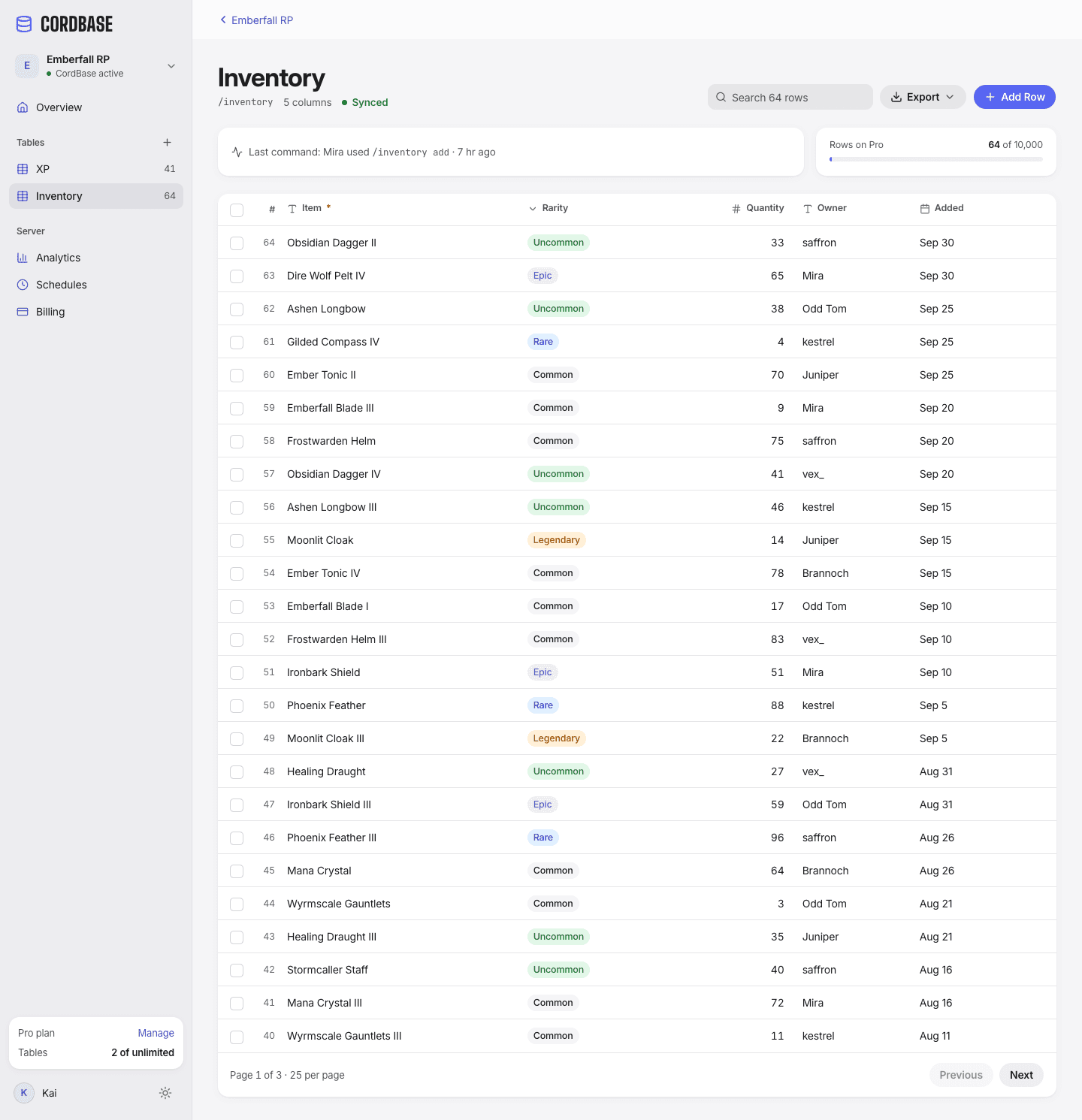This screenshot has width=1082, height=1120.
Task: Open the Manage plan link
Action: (156, 1033)
